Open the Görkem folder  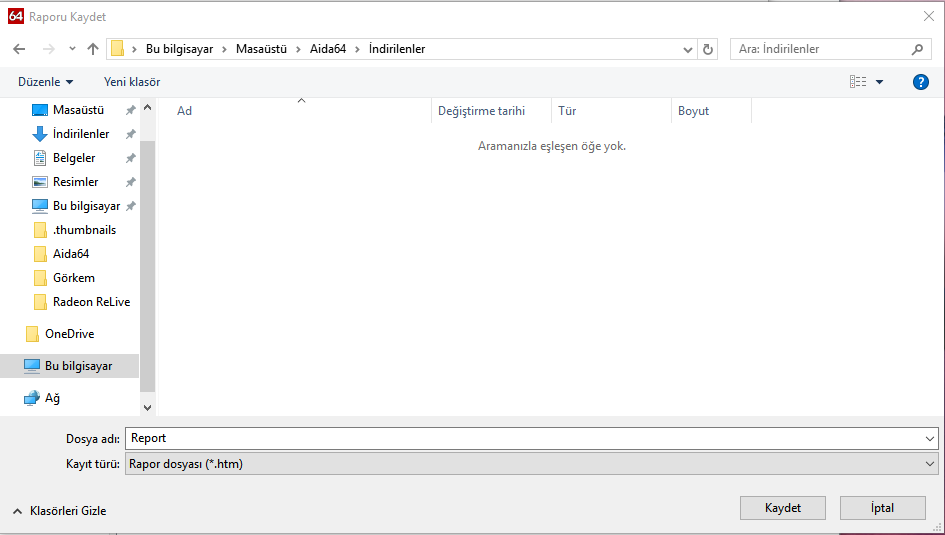74,278
